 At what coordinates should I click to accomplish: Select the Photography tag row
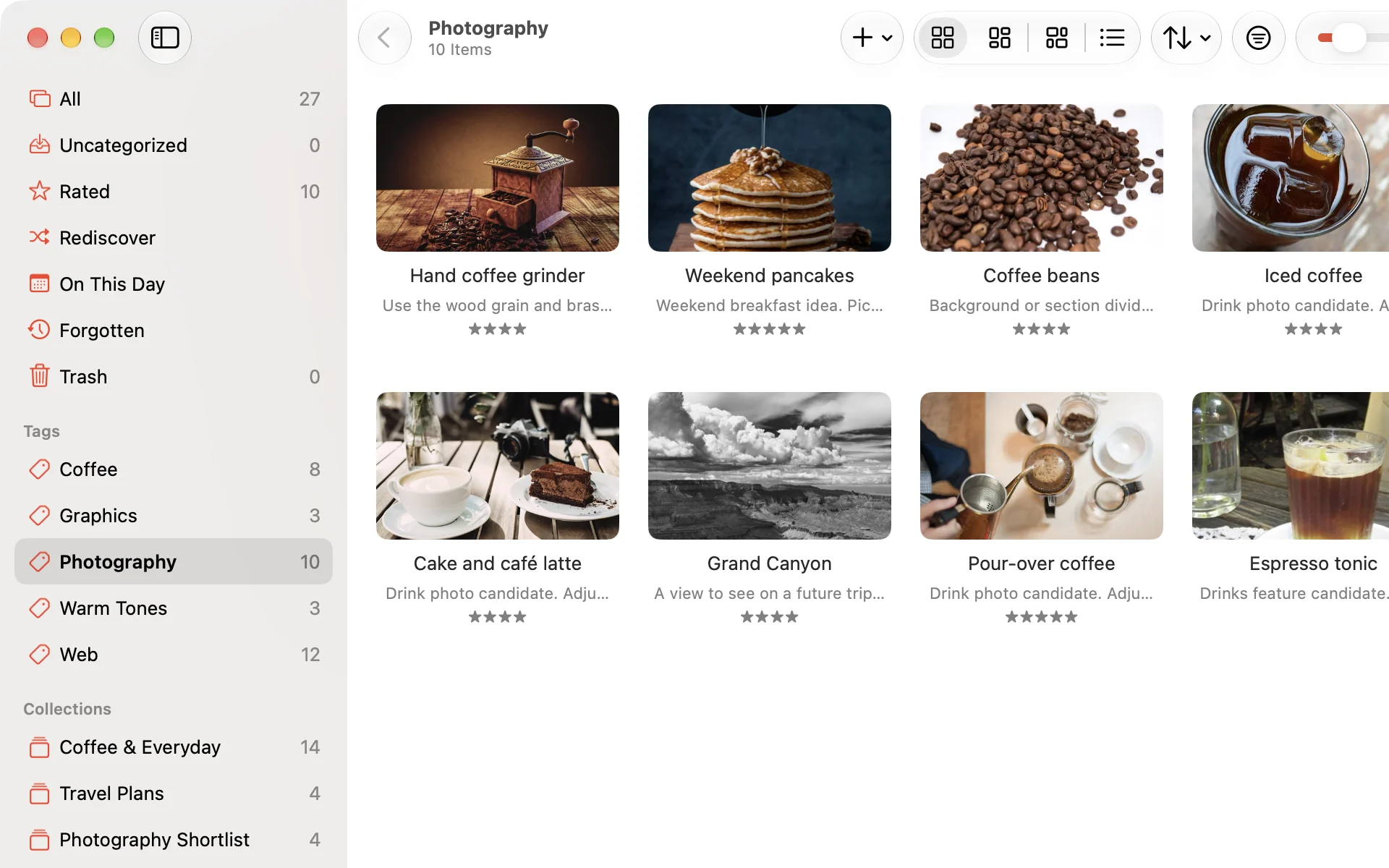(174, 562)
